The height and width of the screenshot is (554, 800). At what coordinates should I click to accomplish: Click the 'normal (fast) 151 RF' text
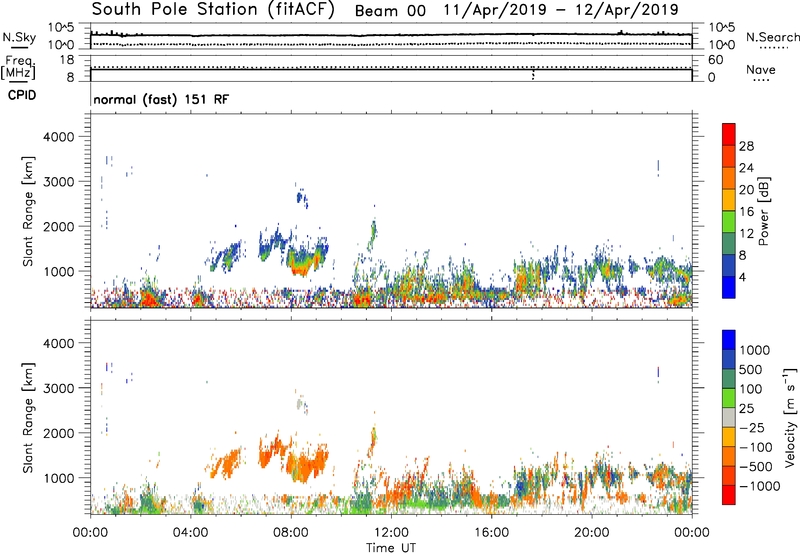[161, 99]
